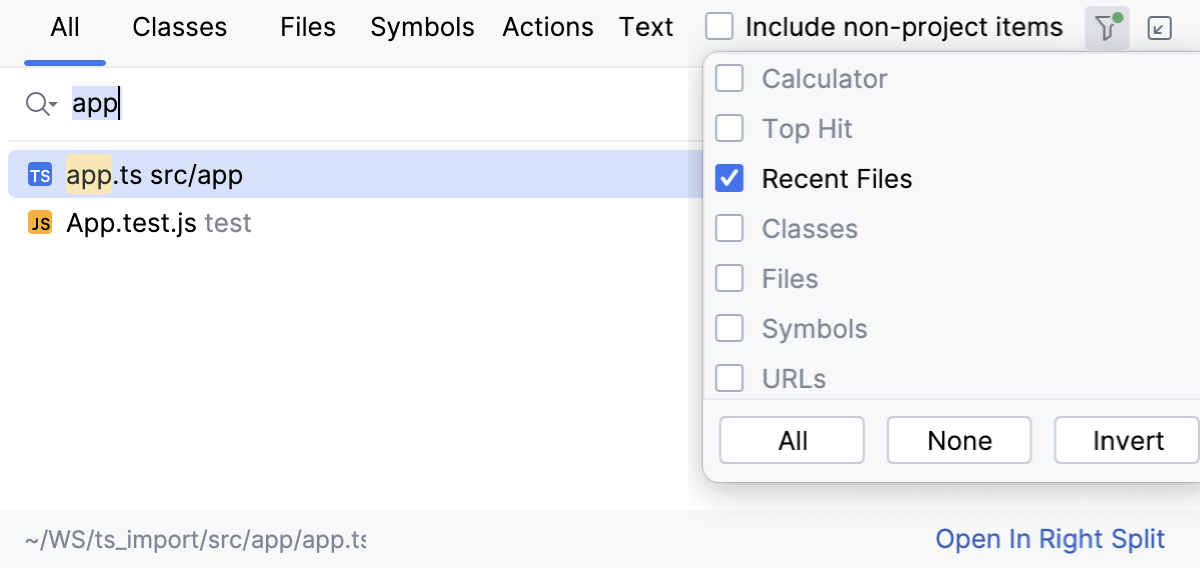Click the filter funnel icon
This screenshot has height=568, width=1200.
1106,28
